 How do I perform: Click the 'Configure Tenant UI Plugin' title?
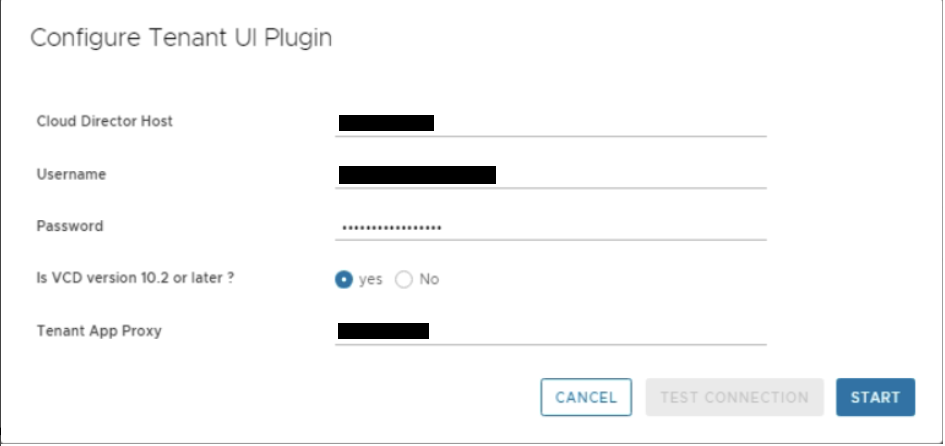tap(181, 39)
